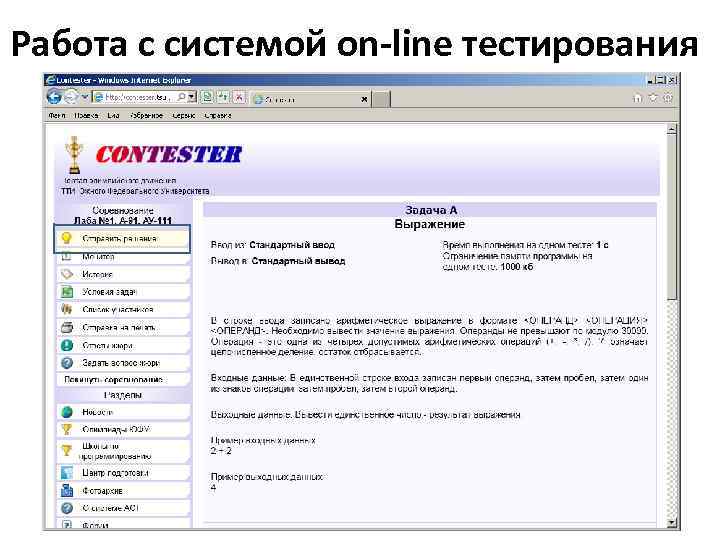Click the question mark icon for Задать вопрос жюри
Viewport: 720px width, 540px height.
pyautogui.click(x=67, y=363)
